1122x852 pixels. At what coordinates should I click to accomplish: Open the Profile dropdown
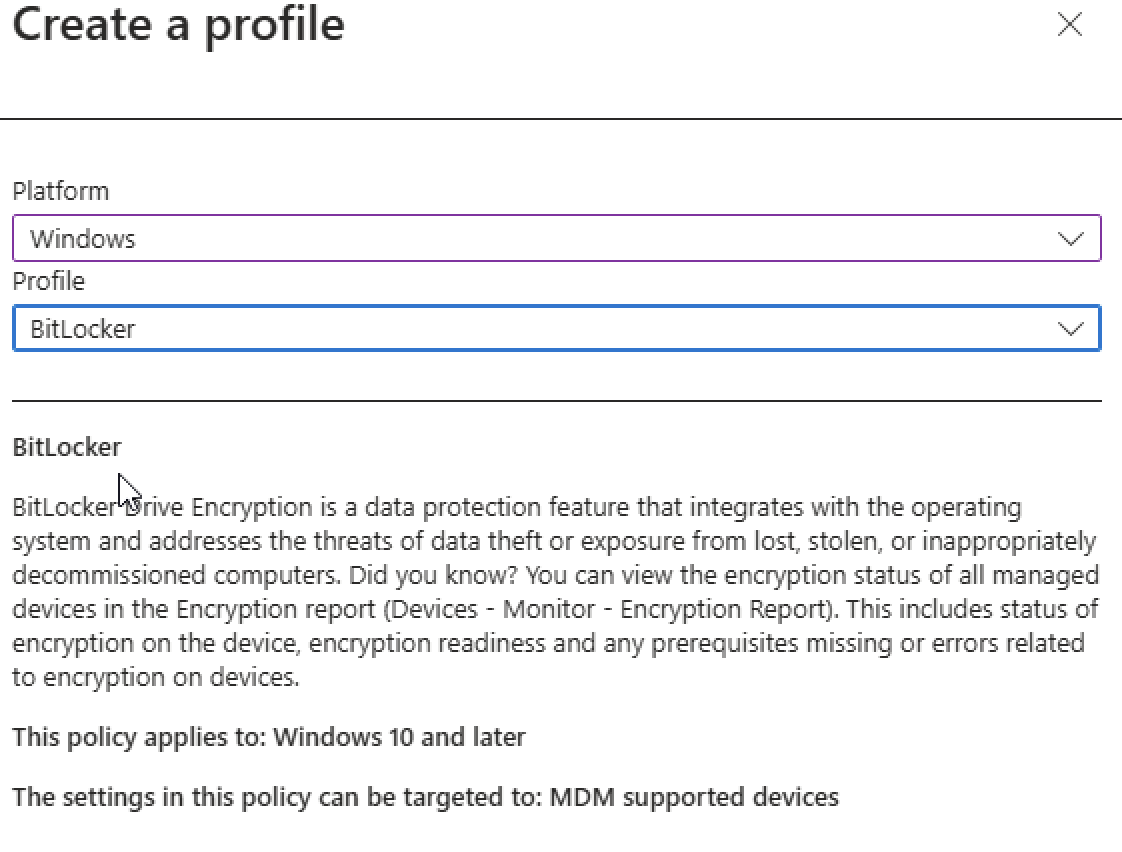[556, 328]
